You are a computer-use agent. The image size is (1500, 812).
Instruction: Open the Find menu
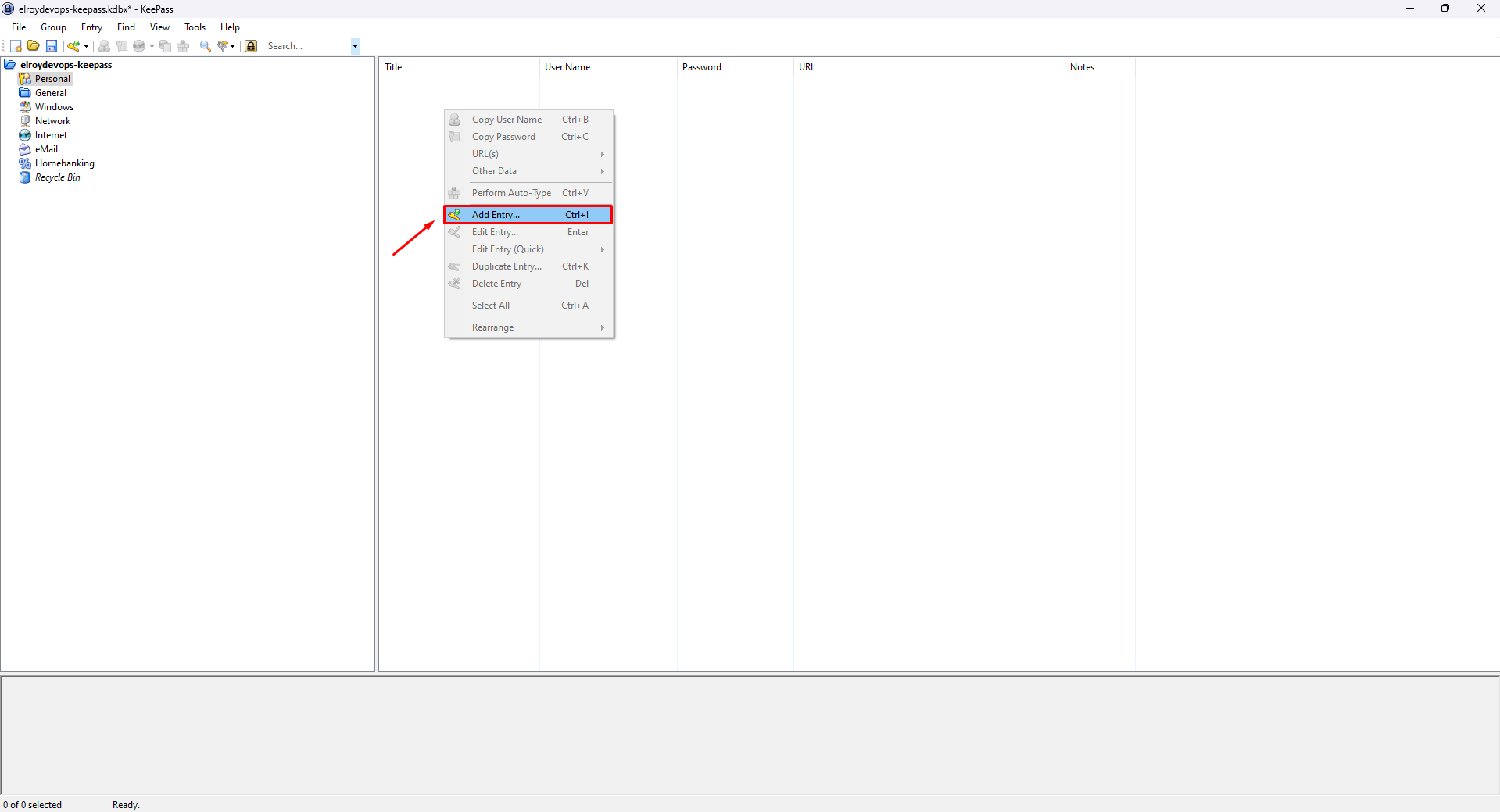126,27
